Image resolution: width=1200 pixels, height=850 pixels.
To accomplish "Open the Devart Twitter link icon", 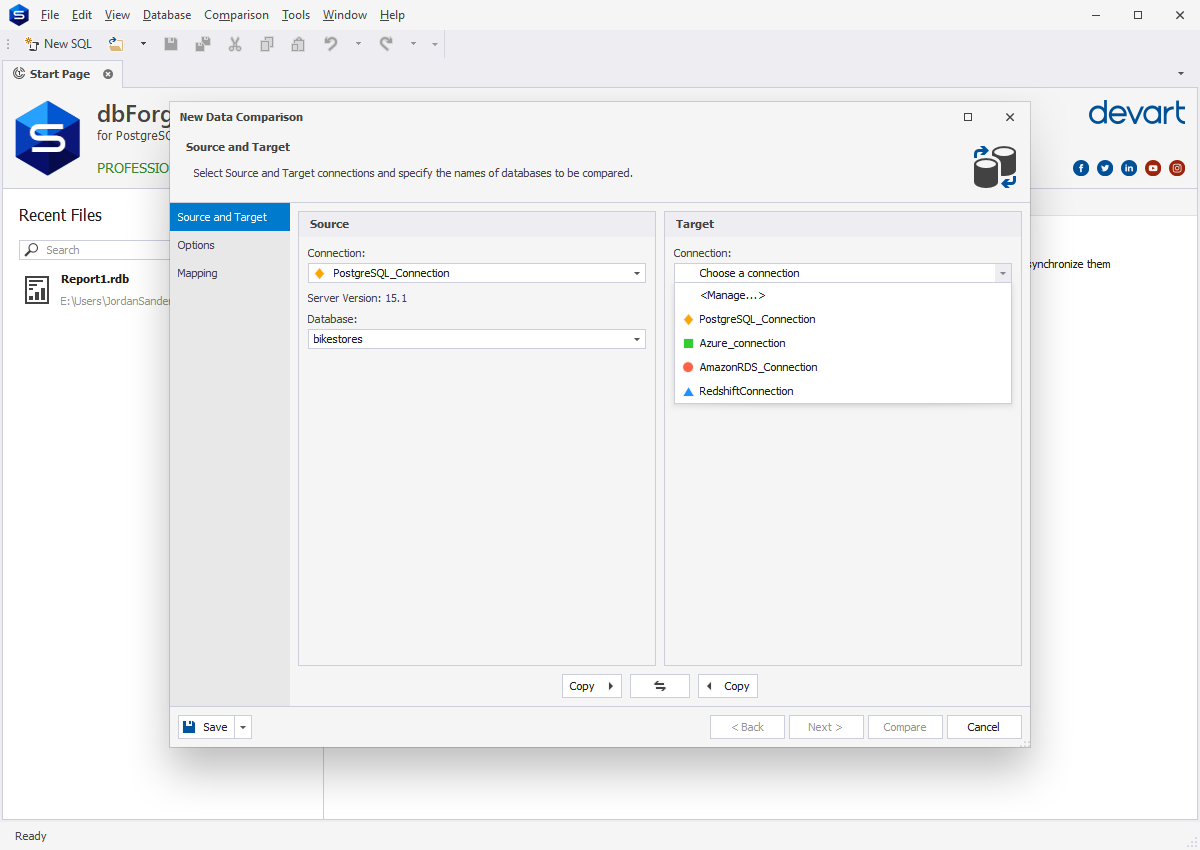I will coord(1105,168).
